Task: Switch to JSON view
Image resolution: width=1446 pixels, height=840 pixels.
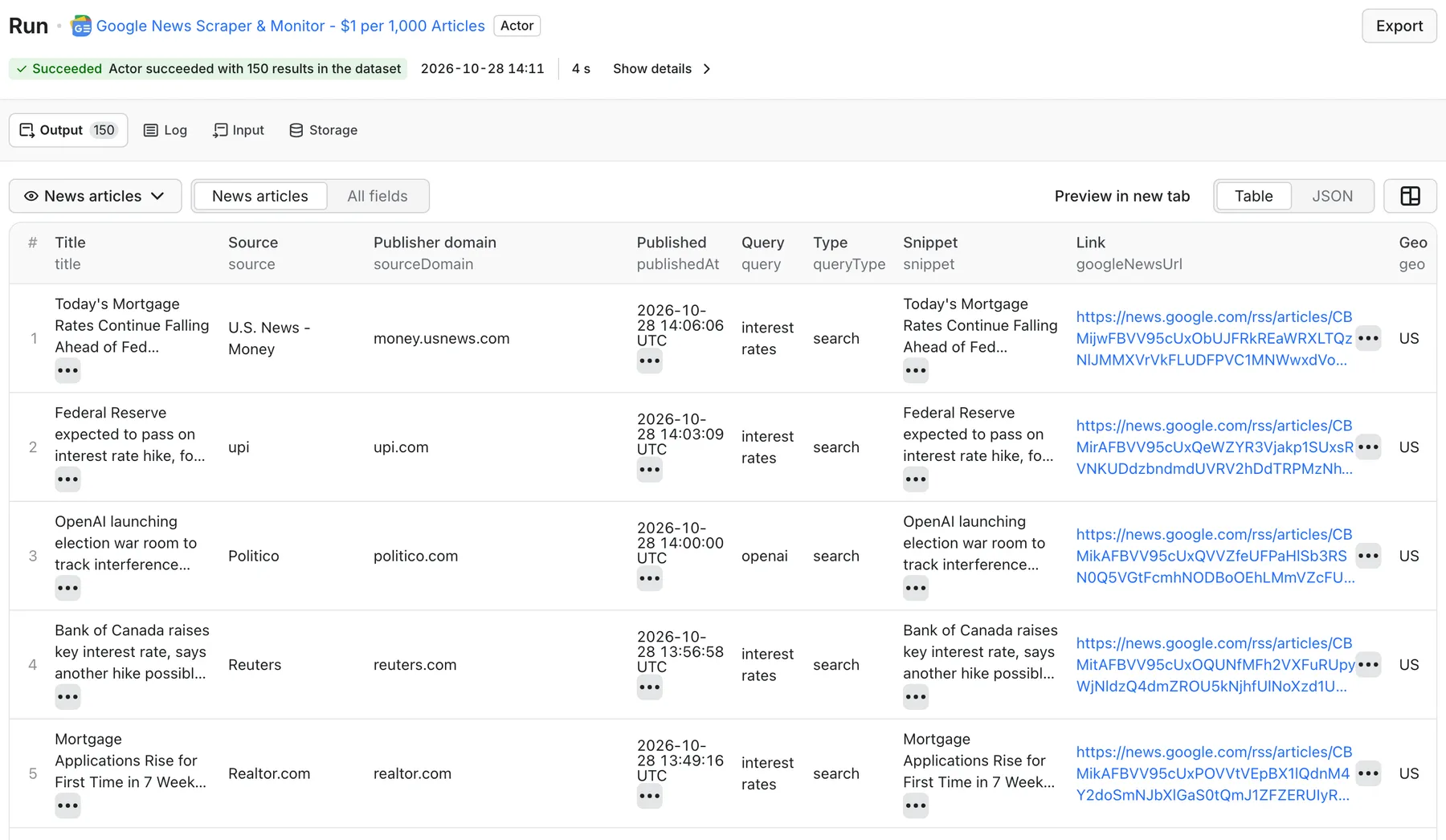Action: pos(1332,196)
